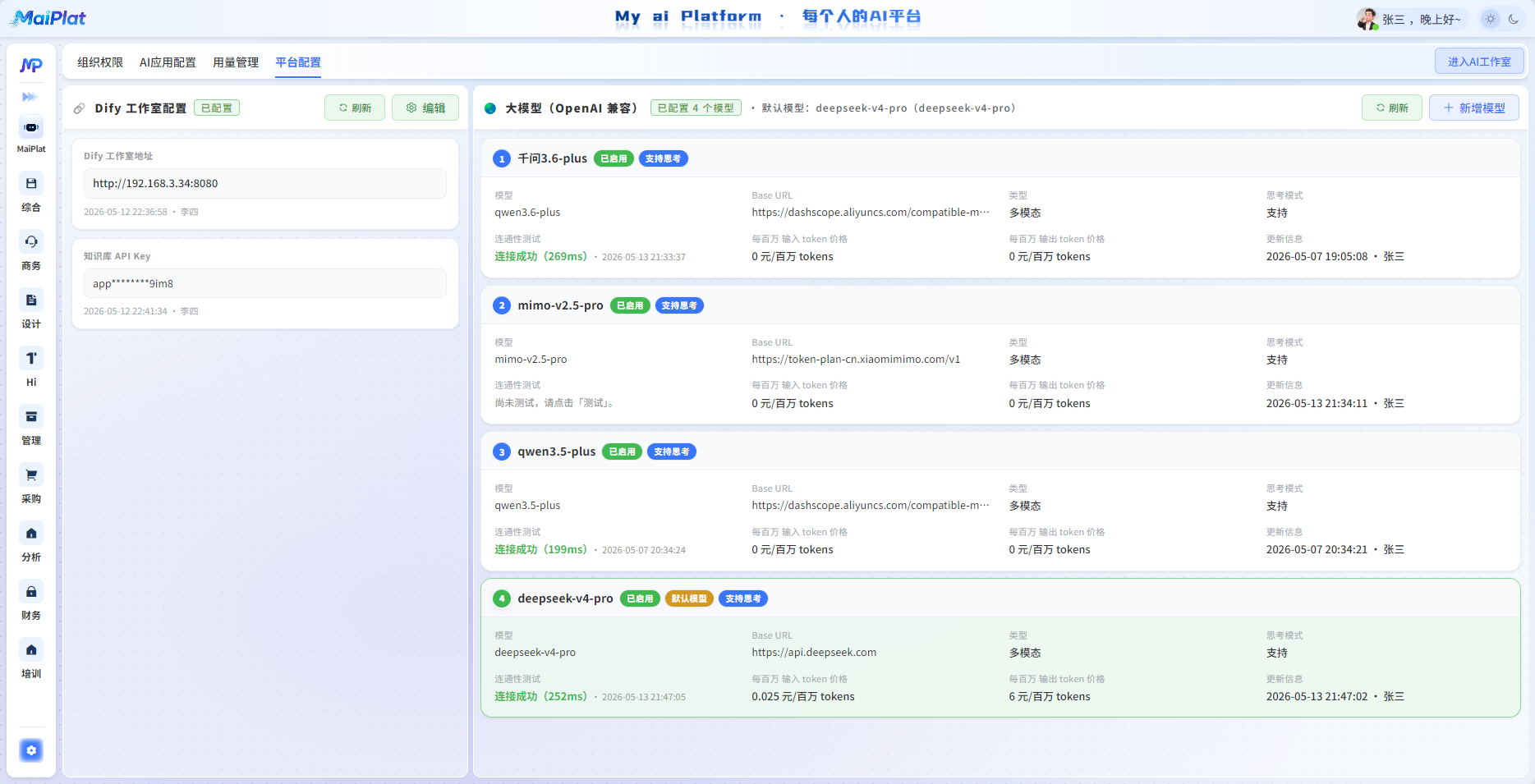The image size is (1535, 784).
Task: Open the MaiPlat robot sidebar icon
Action: [x=31, y=127]
